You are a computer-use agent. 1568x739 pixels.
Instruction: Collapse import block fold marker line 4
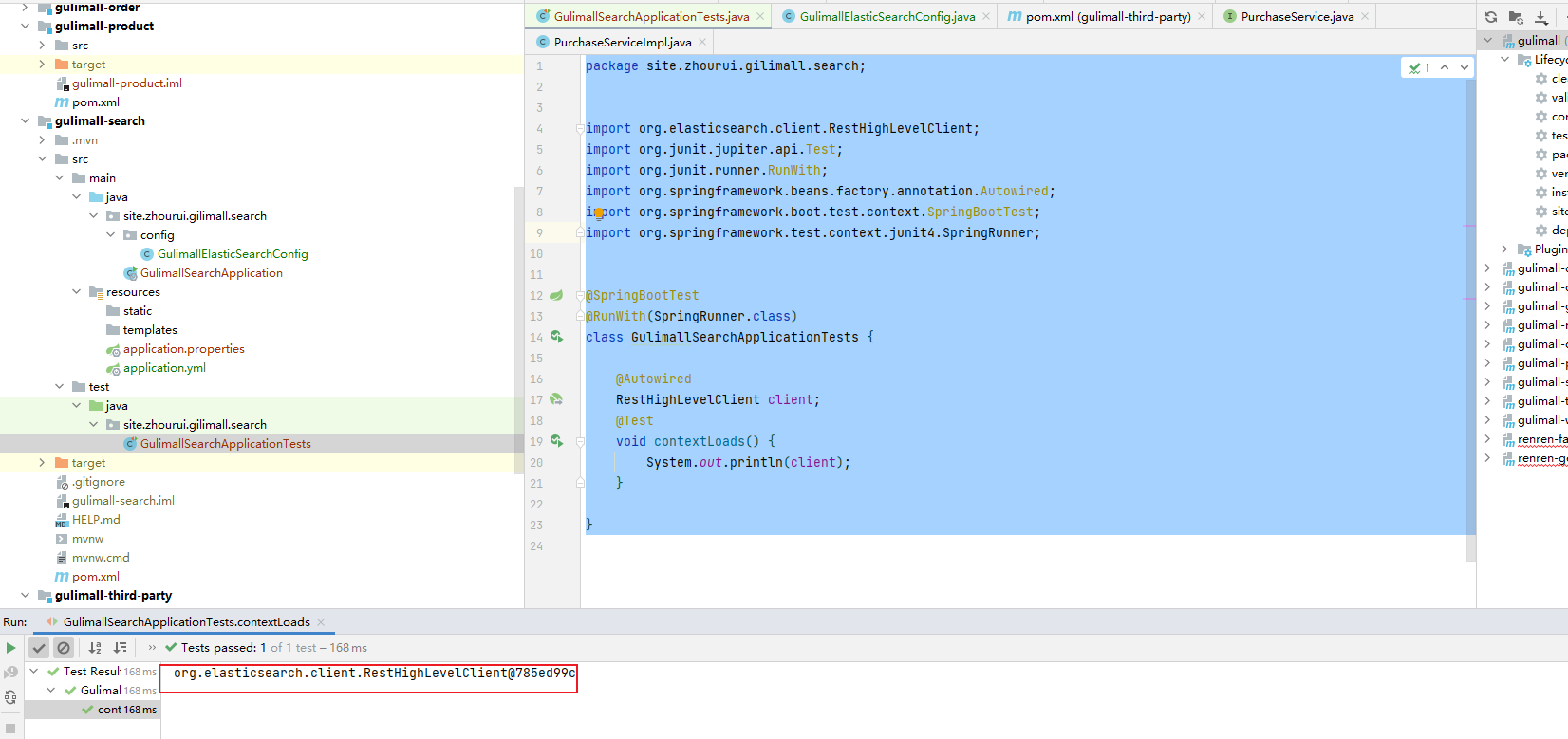[580, 128]
